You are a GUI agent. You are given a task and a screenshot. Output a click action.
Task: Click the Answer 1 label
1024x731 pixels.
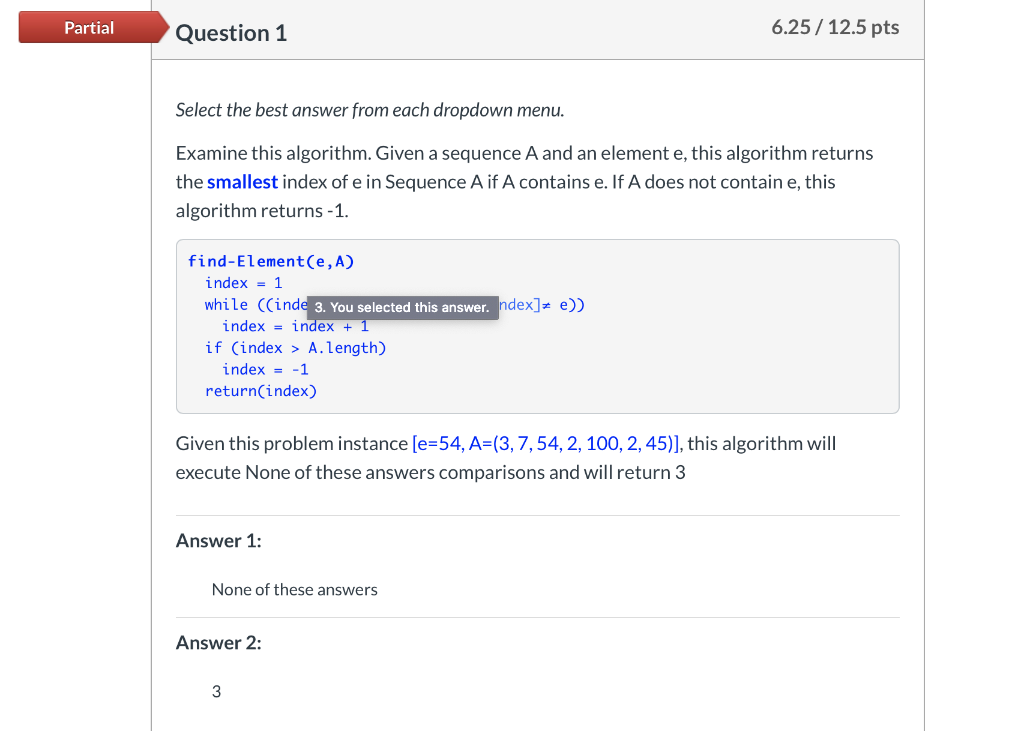coord(219,541)
